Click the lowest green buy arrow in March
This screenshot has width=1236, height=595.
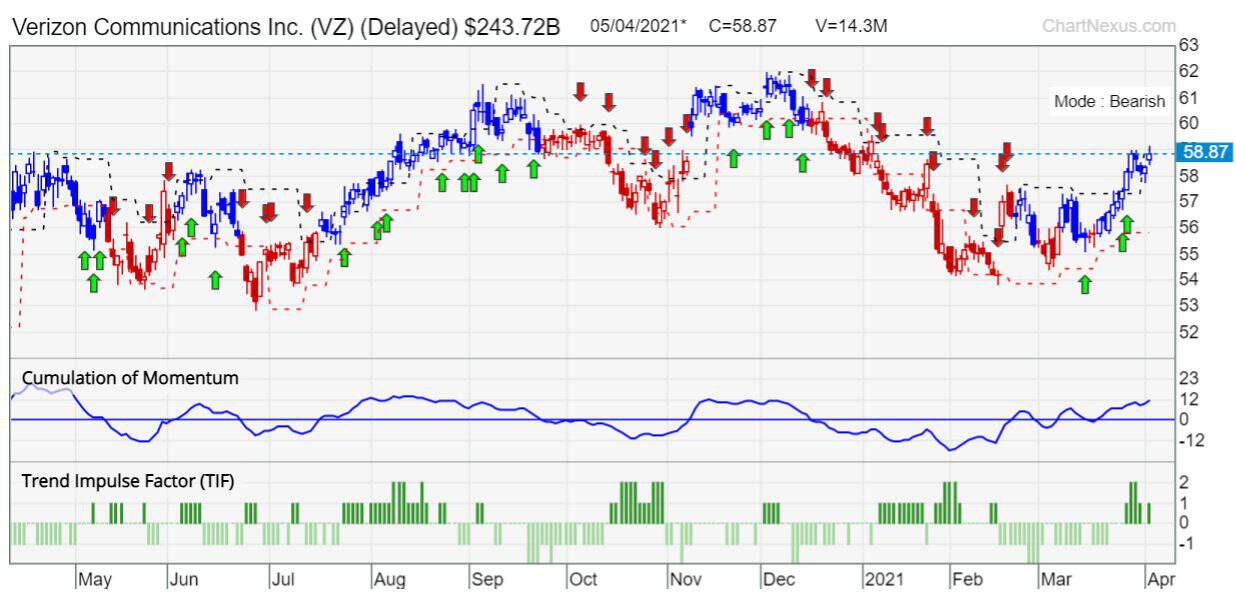tap(1085, 285)
